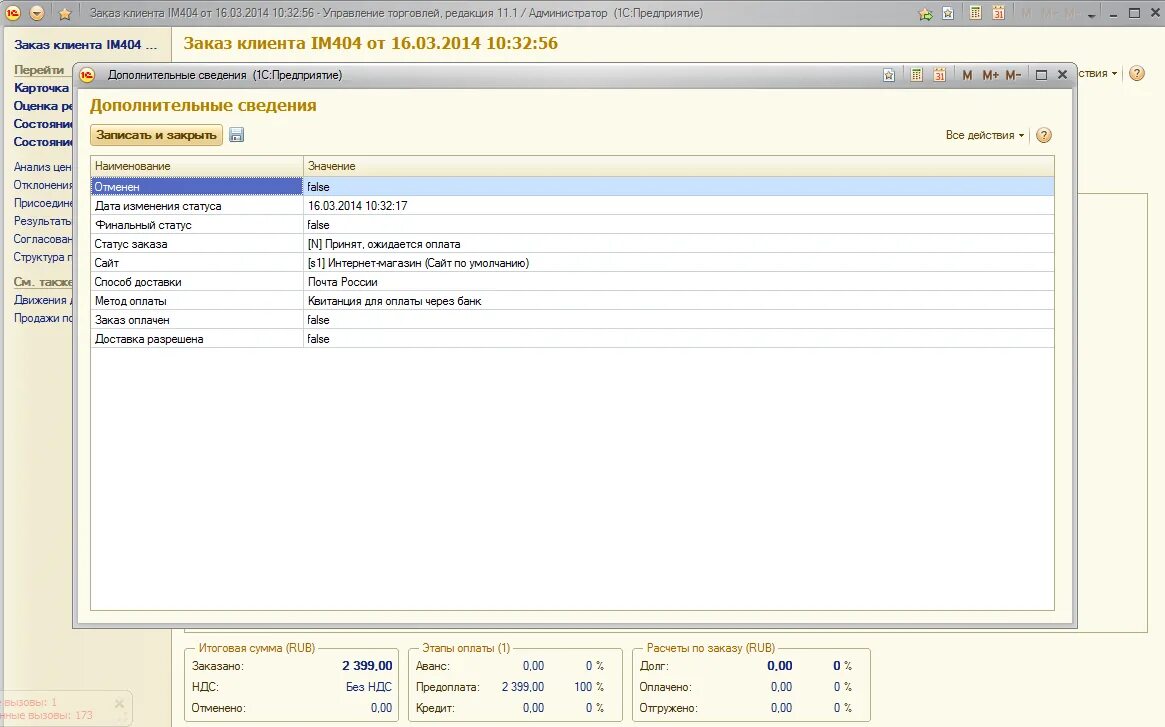Select the Дата изменения статуса row
The height and width of the screenshot is (727, 1165).
pos(572,206)
